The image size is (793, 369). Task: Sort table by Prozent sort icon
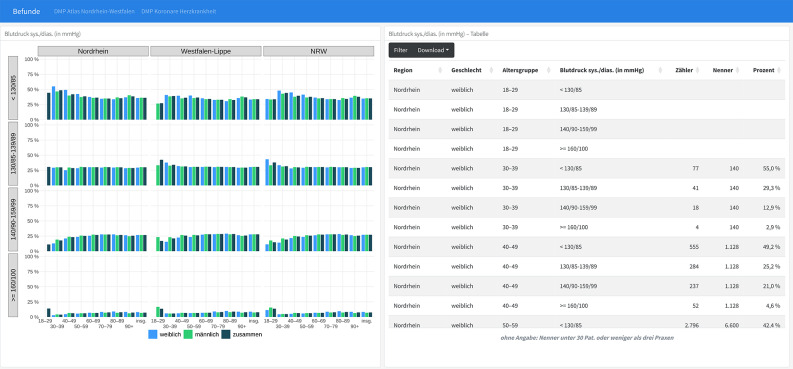[779, 70]
